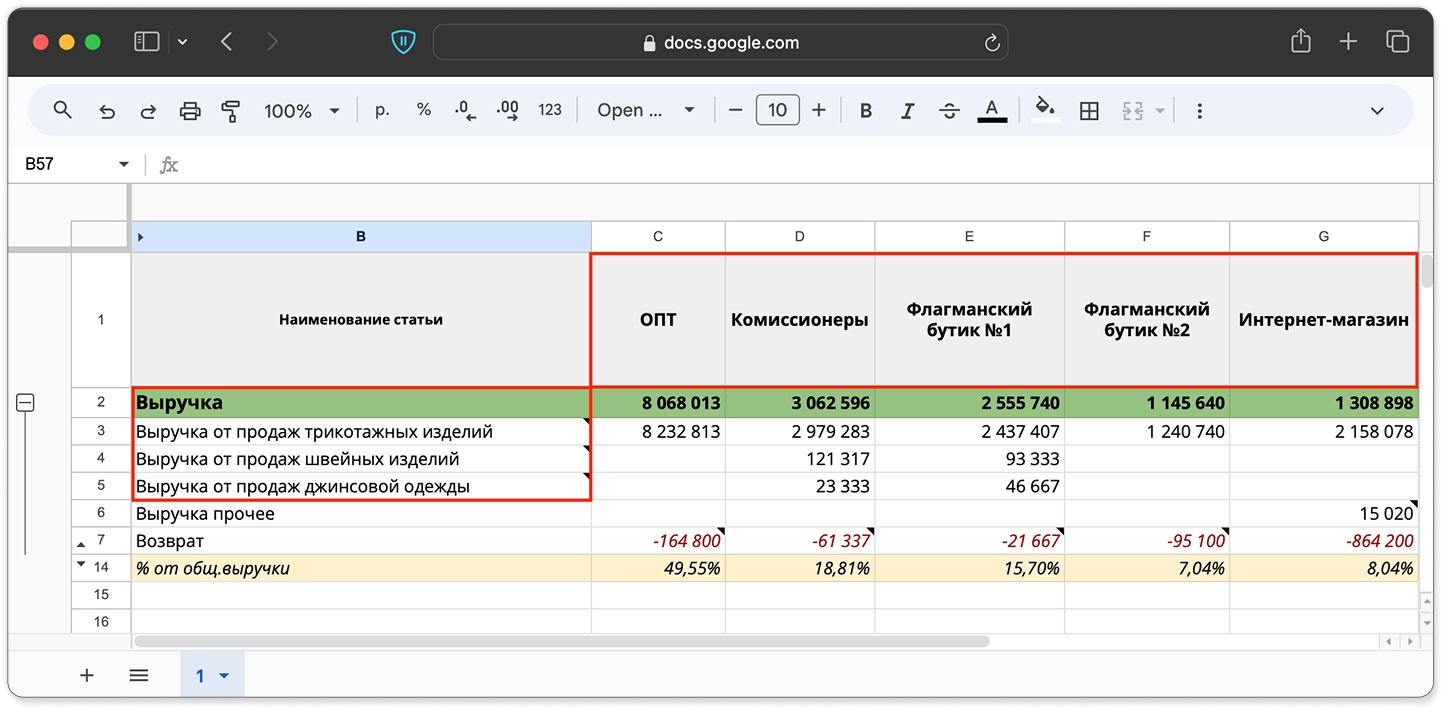The width and height of the screenshot is (1443, 710).
Task: Collapse row group with minus button
Action: click(25, 402)
